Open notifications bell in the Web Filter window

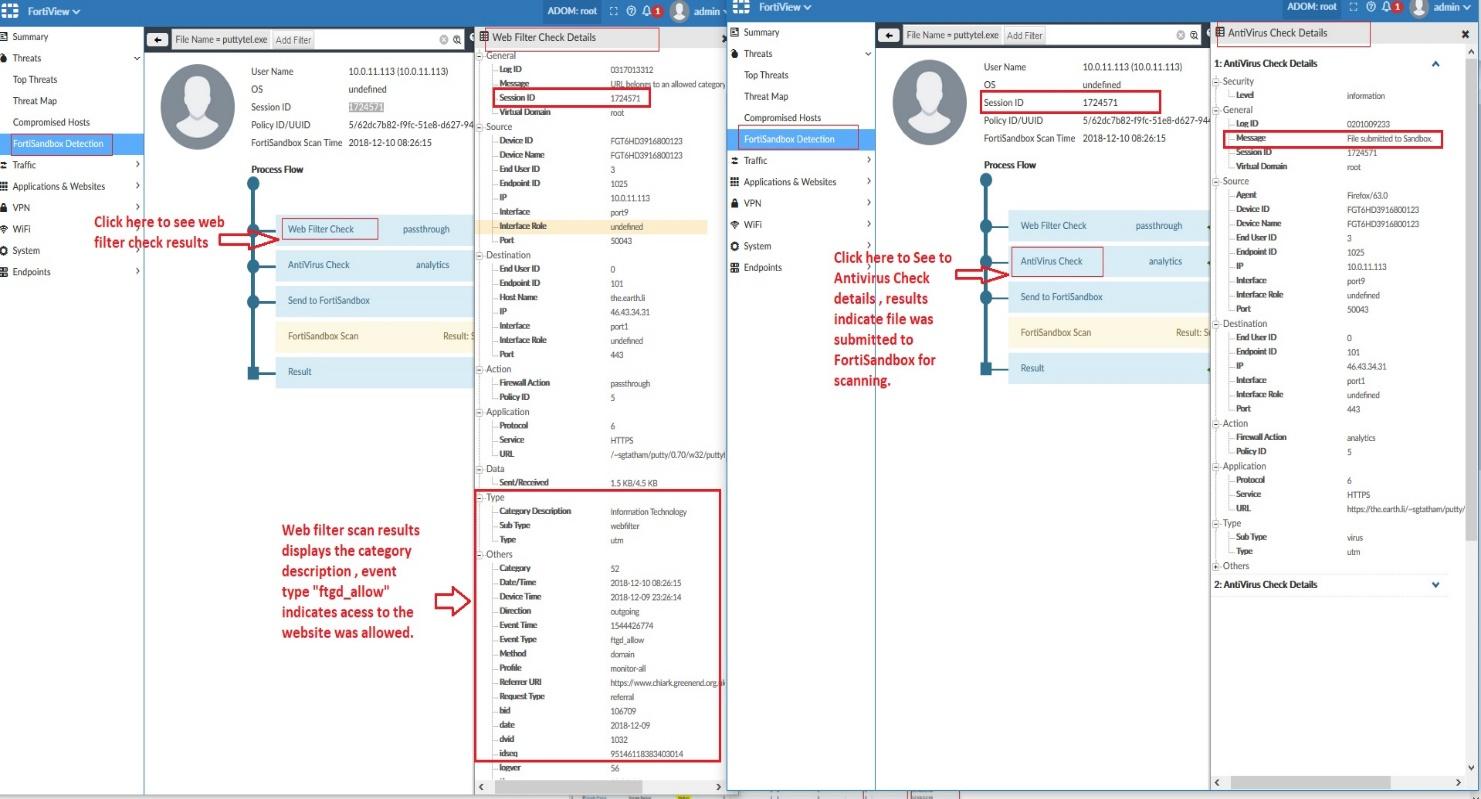coord(646,11)
